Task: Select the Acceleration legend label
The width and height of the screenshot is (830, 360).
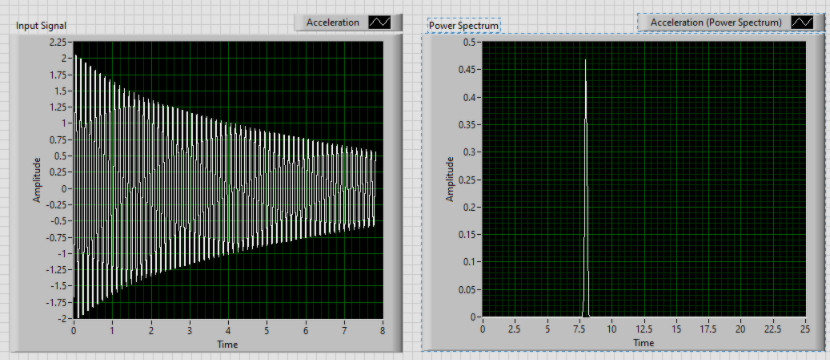Action: (x=333, y=23)
